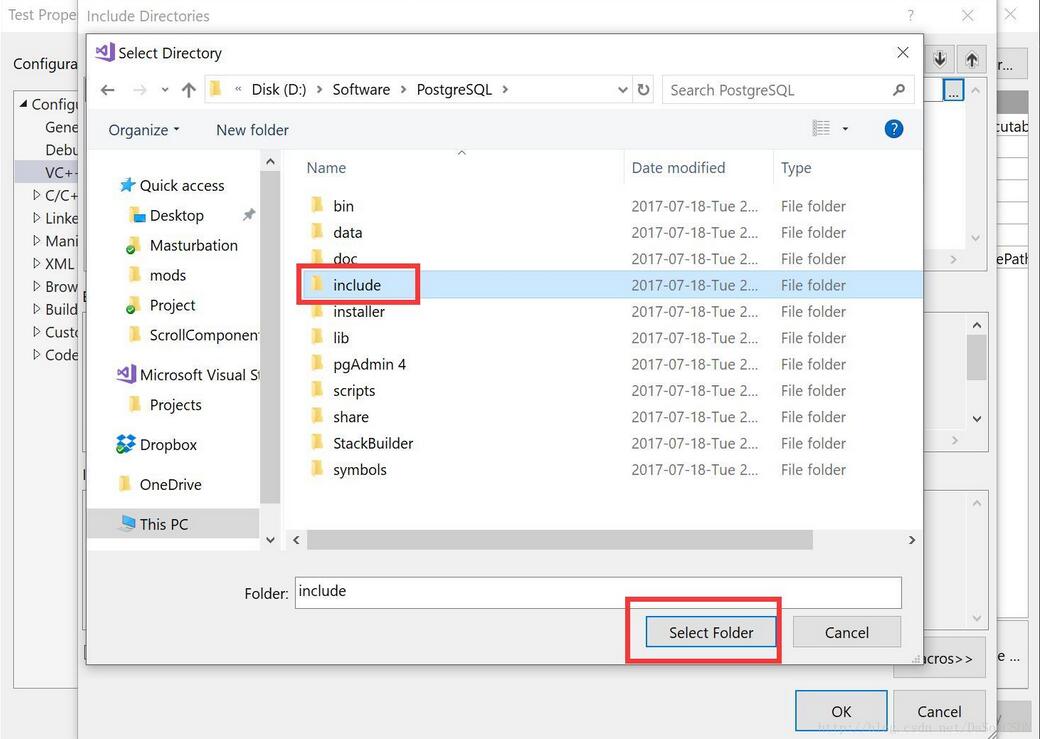The width and height of the screenshot is (1041, 739).
Task: Select the lib folder
Action: point(341,339)
